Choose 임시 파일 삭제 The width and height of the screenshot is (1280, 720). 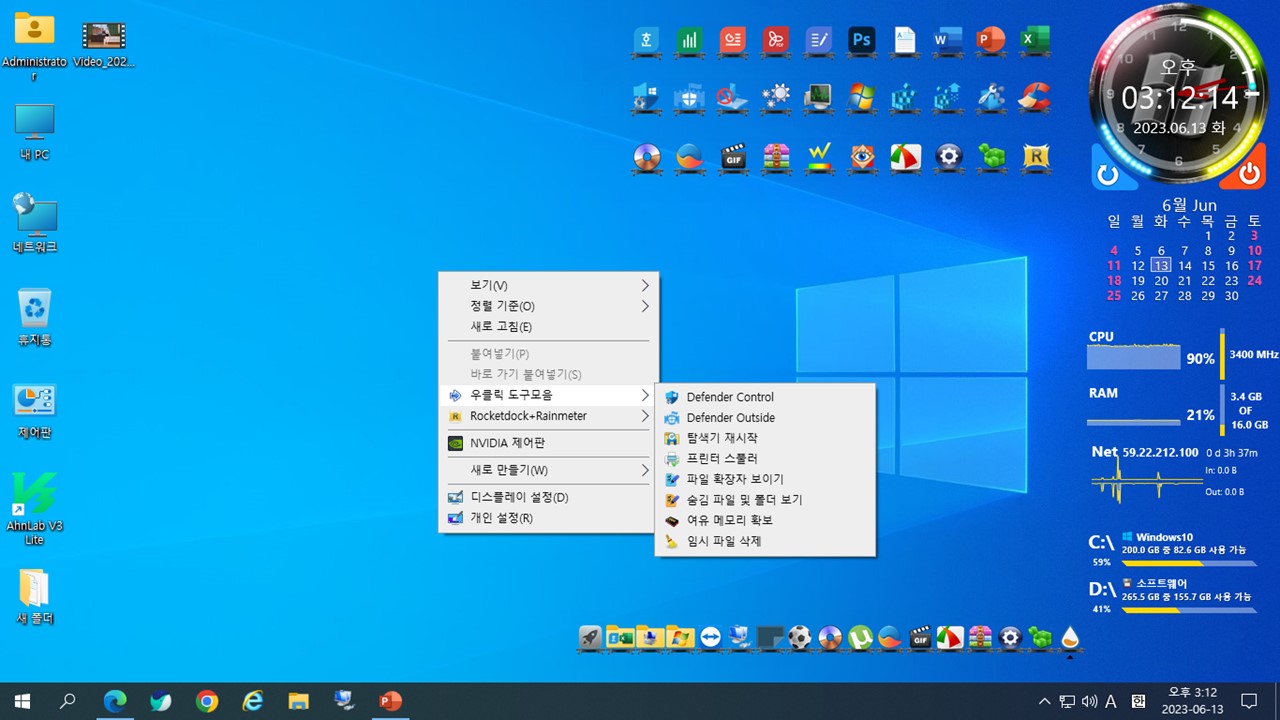[765, 541]
